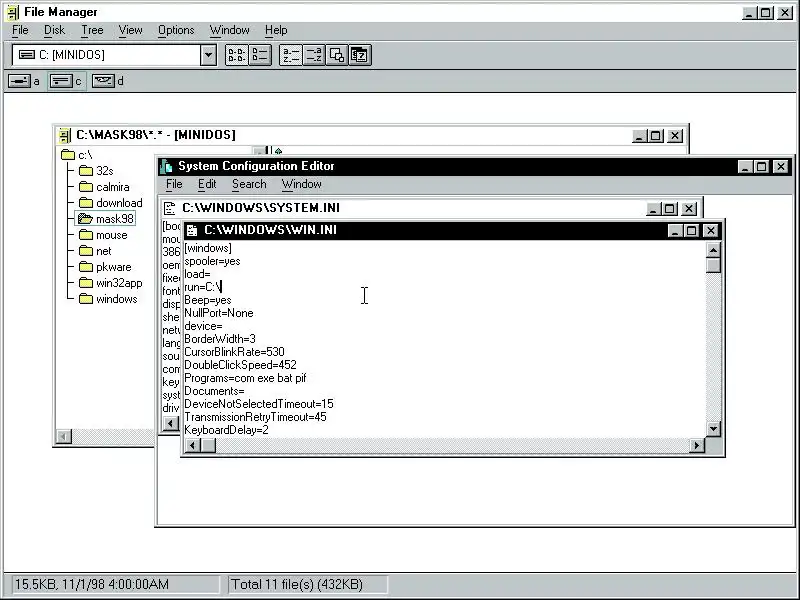Minimize the C:\MASK98 directory window
Image resolution: width=800 pixels, height=600 pixels.
pyautogui.click(x=640, y=136)
